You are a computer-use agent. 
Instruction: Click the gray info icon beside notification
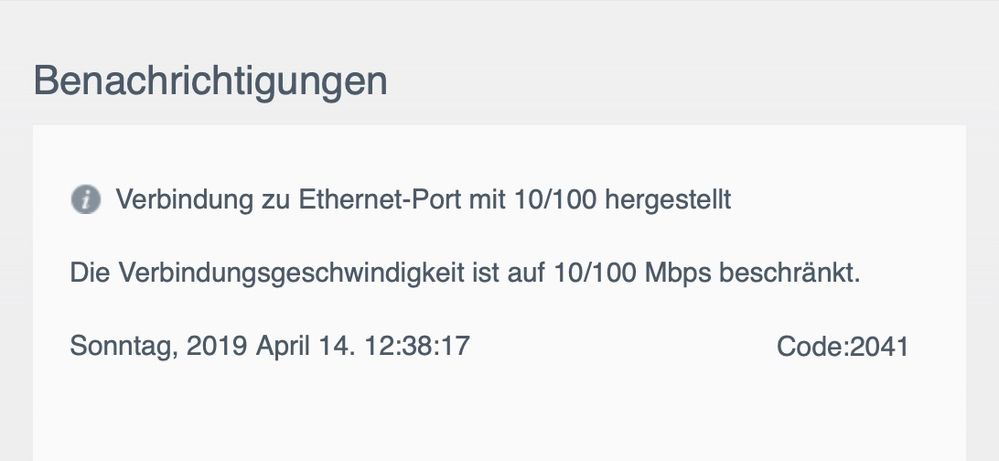tap(85, 200)
